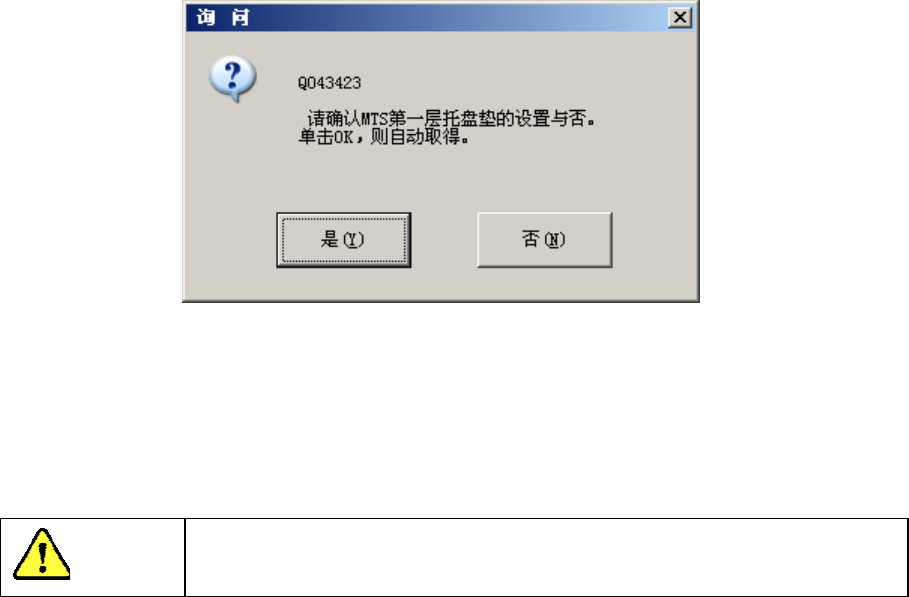Click the line 单击OK，则自动取得
The width and height of the screenshot is (909, 597).
click(x=384, y=137)
